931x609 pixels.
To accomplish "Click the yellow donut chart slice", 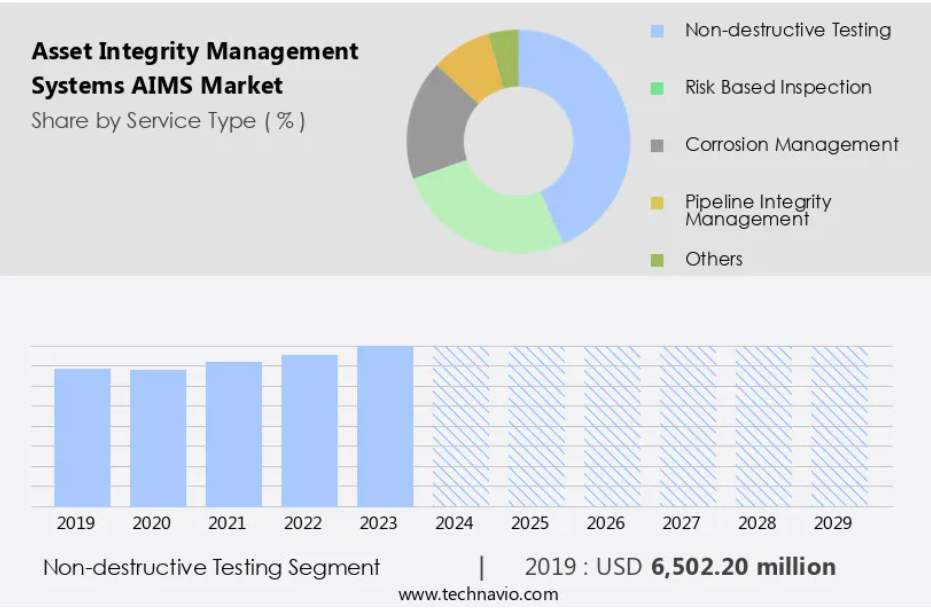I will (472, 68).
